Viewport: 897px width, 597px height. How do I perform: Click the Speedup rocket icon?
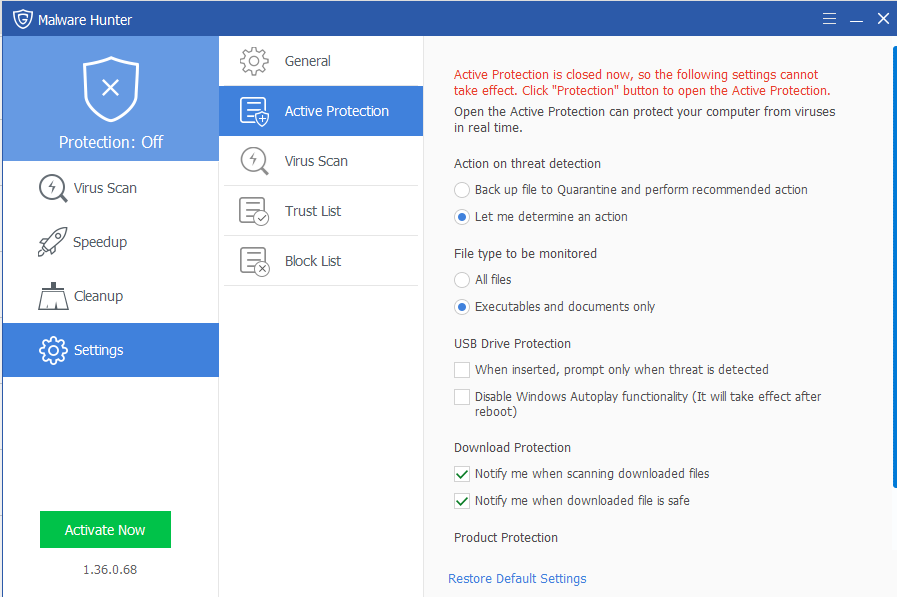coord(53,242)
